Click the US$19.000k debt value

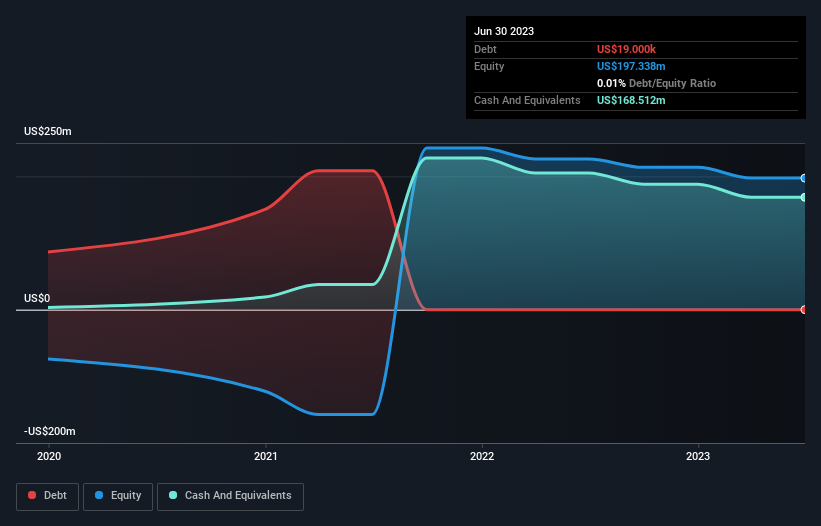pyautogui.click(x=626, y=49)
